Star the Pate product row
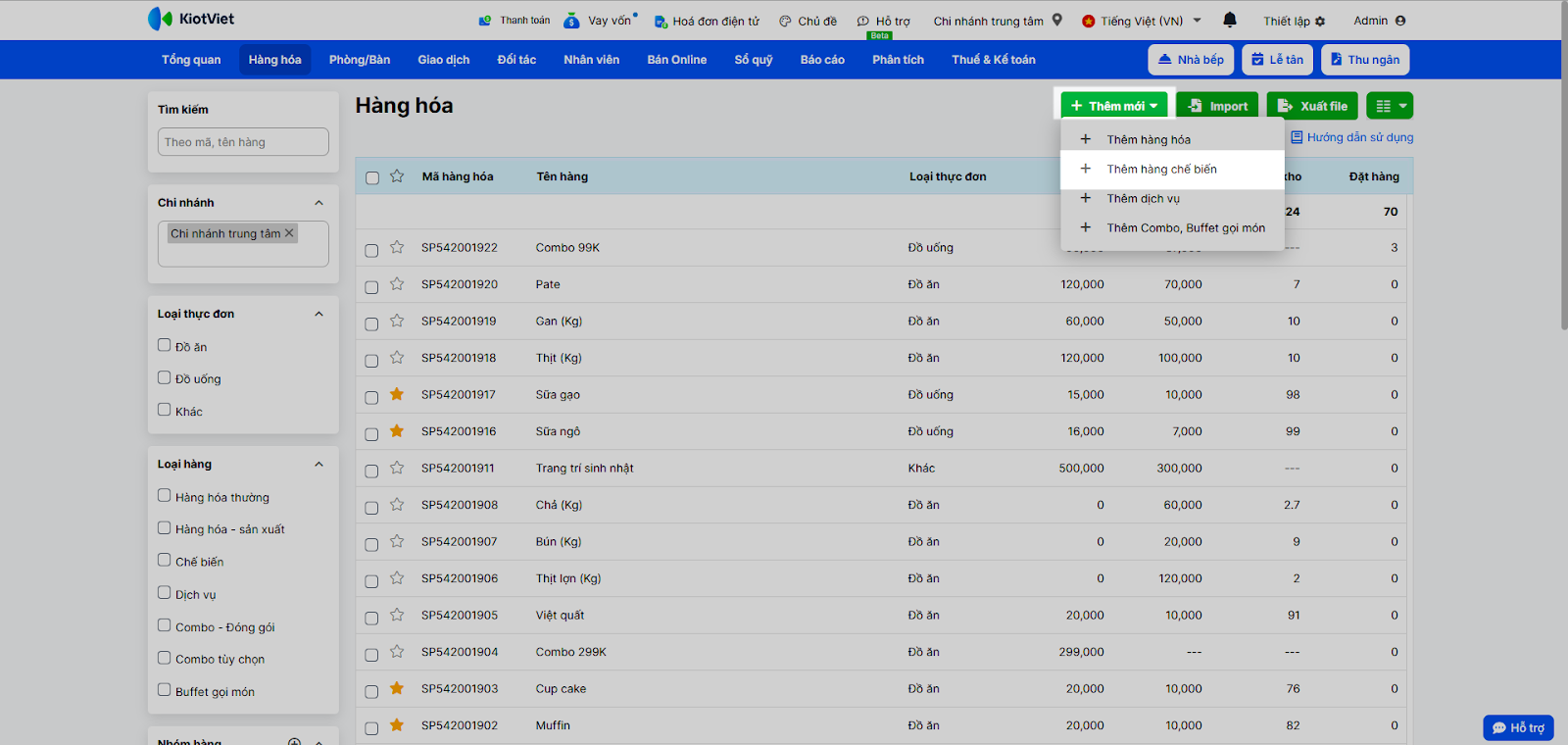 (x=397, y=284)
